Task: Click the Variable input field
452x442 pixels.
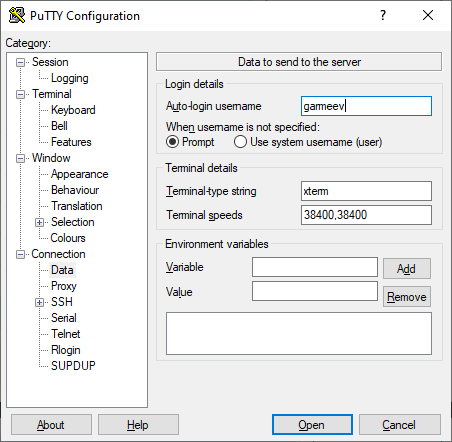Action: pyautogui.click(x=315, y=267)
